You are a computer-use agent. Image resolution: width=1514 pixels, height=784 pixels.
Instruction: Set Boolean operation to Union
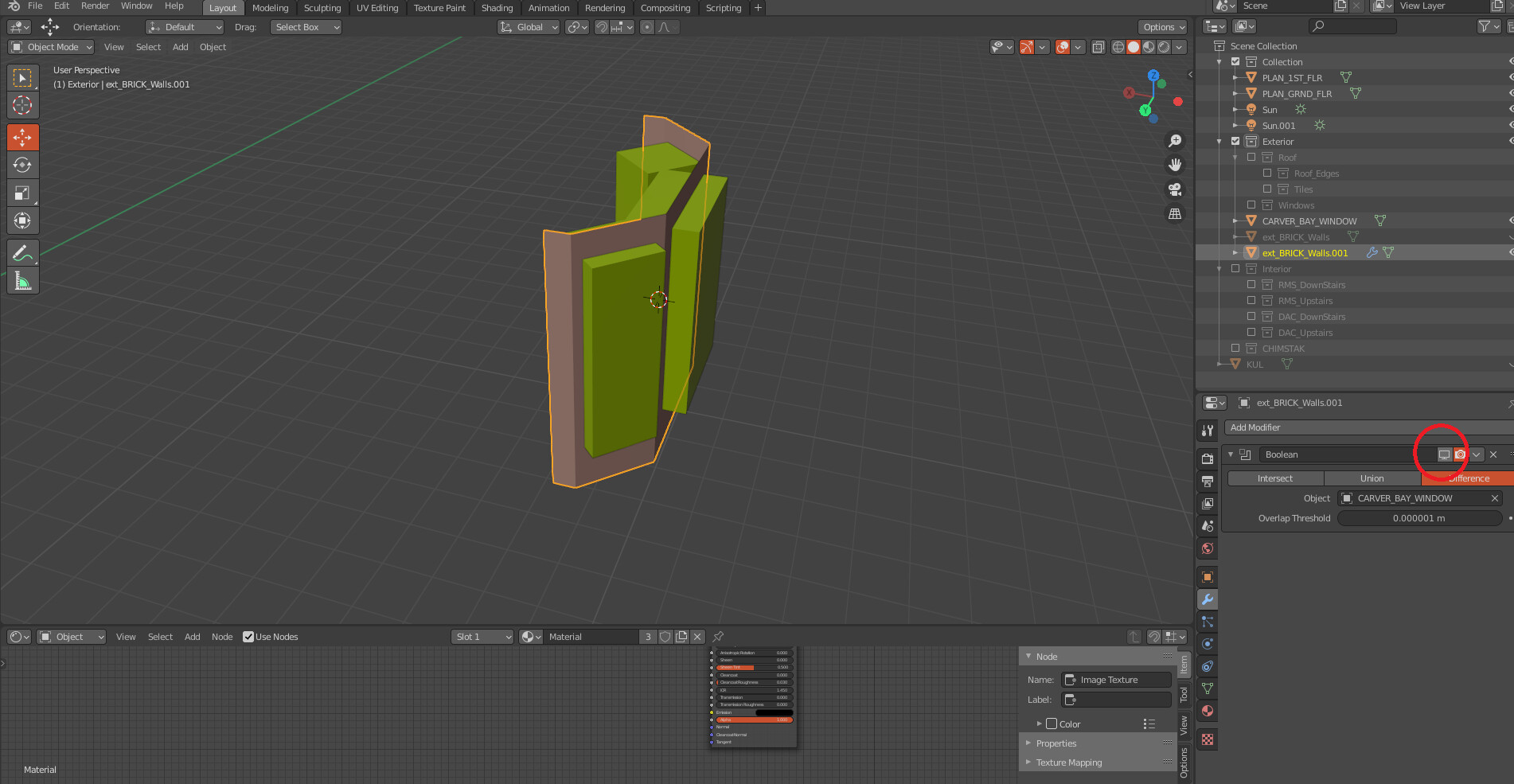1372,478
